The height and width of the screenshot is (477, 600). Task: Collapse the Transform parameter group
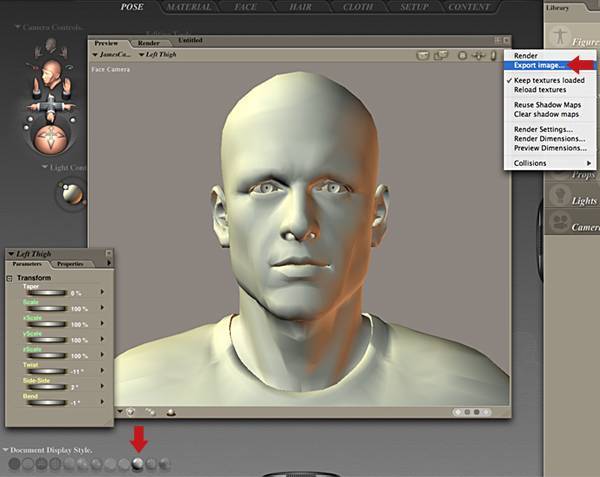[x=10, y=278]
